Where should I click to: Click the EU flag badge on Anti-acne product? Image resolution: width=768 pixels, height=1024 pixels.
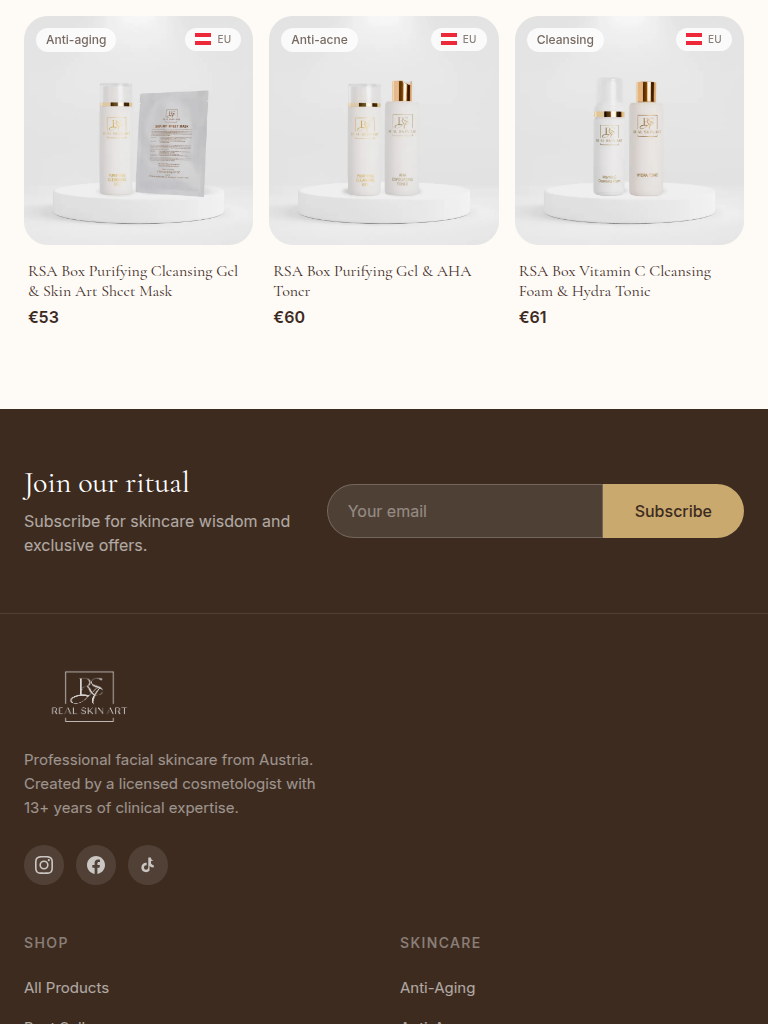pos(458,39)
